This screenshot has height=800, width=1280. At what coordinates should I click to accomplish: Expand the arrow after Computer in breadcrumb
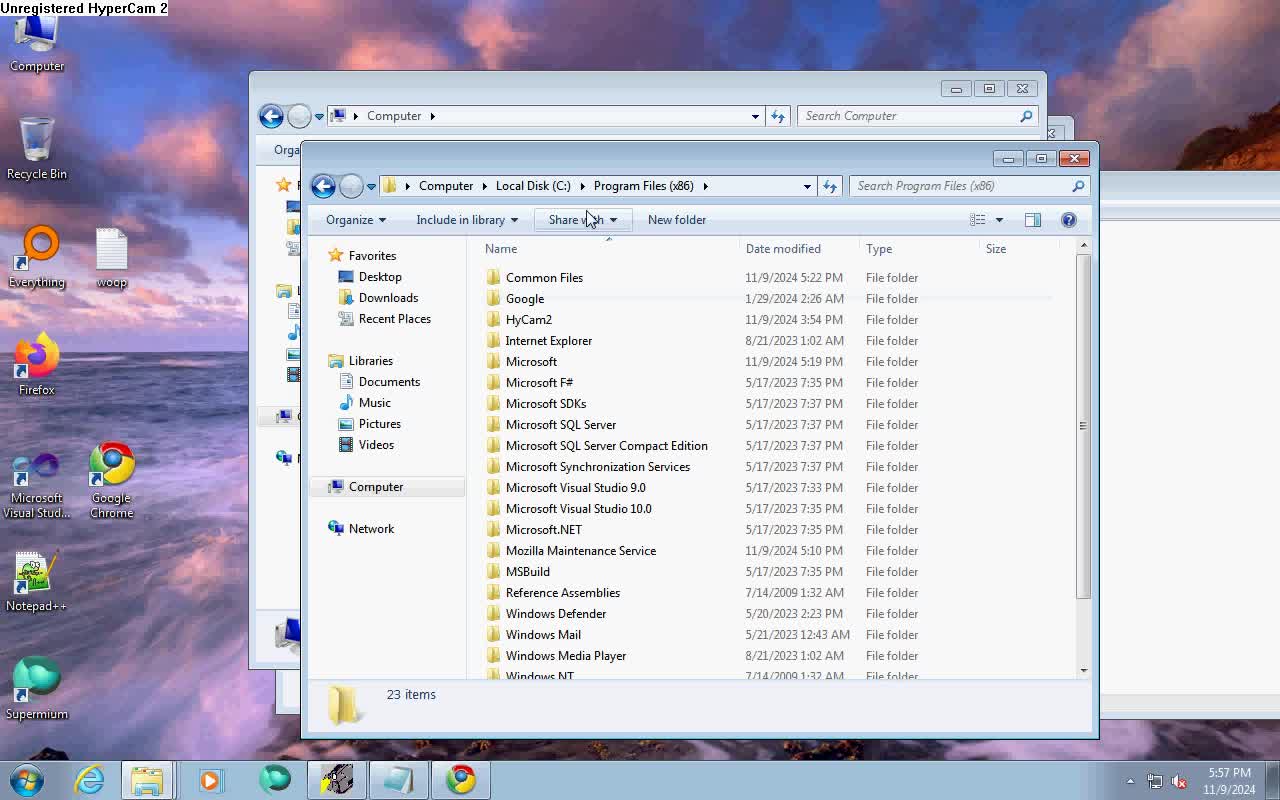click(485, 186)
